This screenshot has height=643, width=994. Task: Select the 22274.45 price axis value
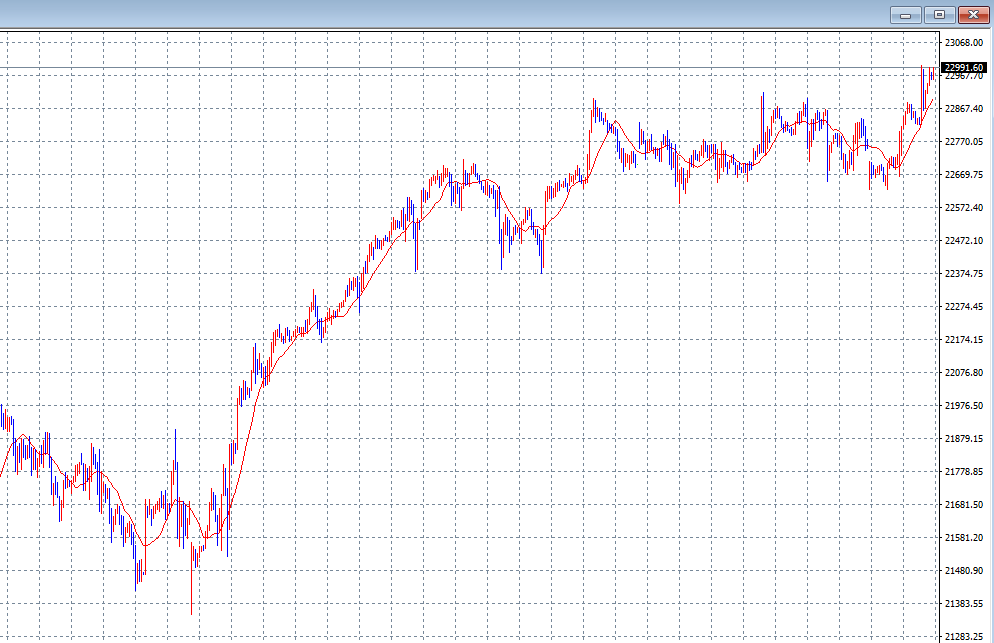(964, 307)
